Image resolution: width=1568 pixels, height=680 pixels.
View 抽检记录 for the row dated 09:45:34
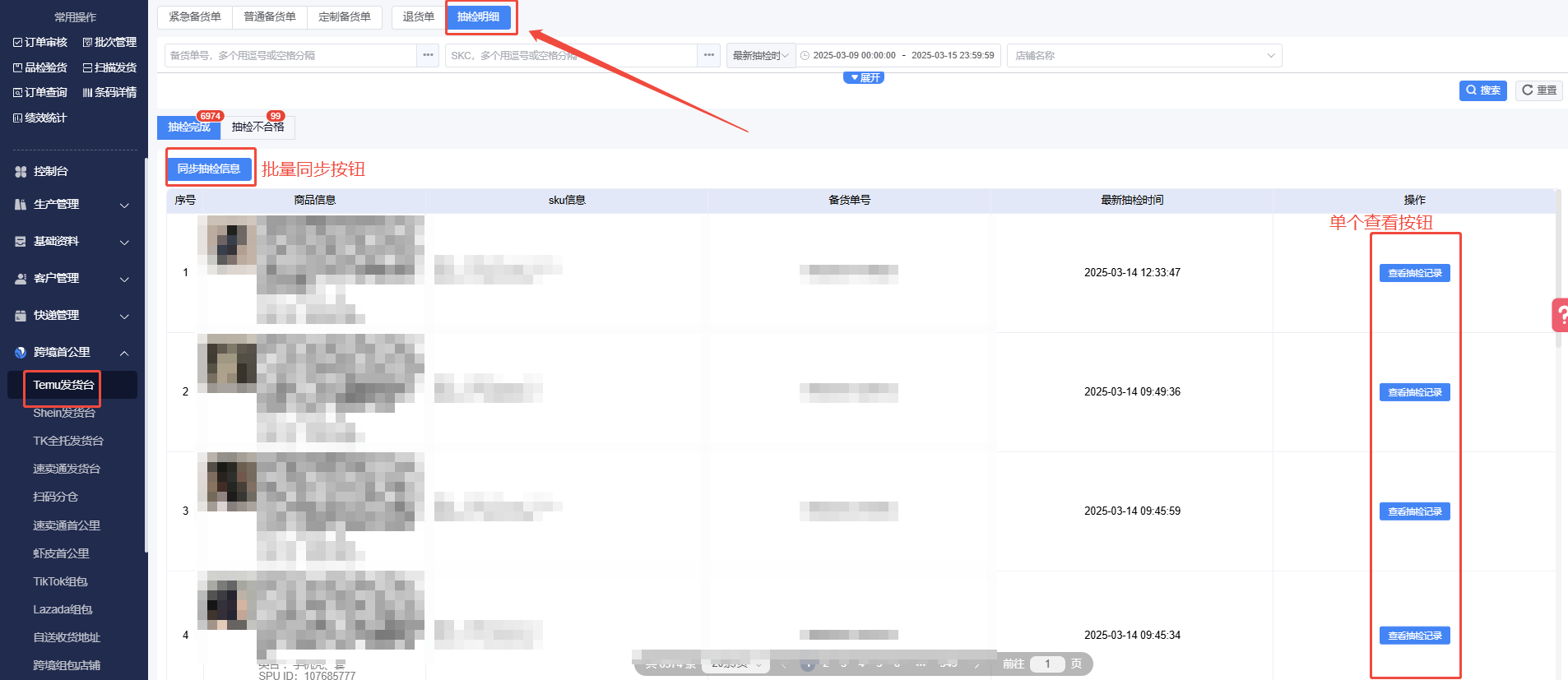1415,636
